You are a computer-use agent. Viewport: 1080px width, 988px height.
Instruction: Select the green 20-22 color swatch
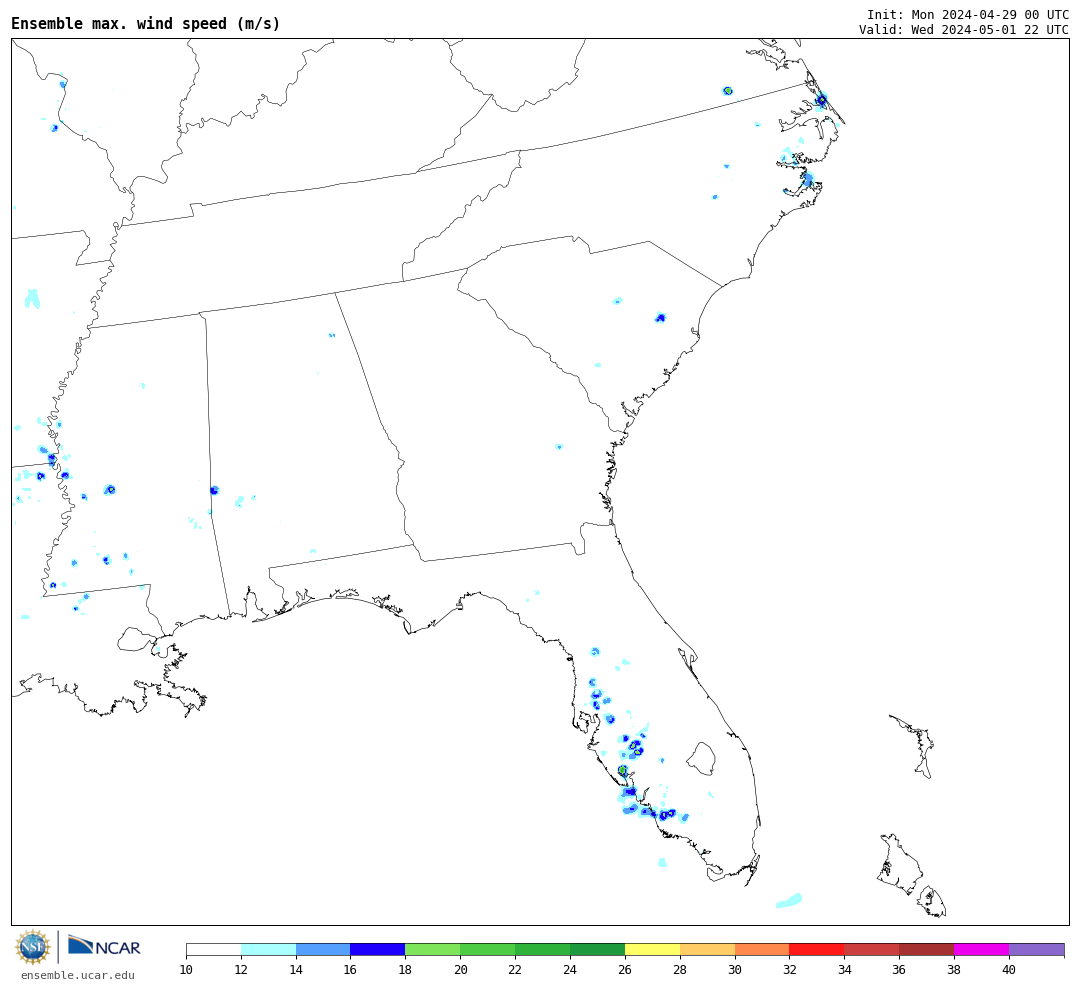click(x=488, y=950)
